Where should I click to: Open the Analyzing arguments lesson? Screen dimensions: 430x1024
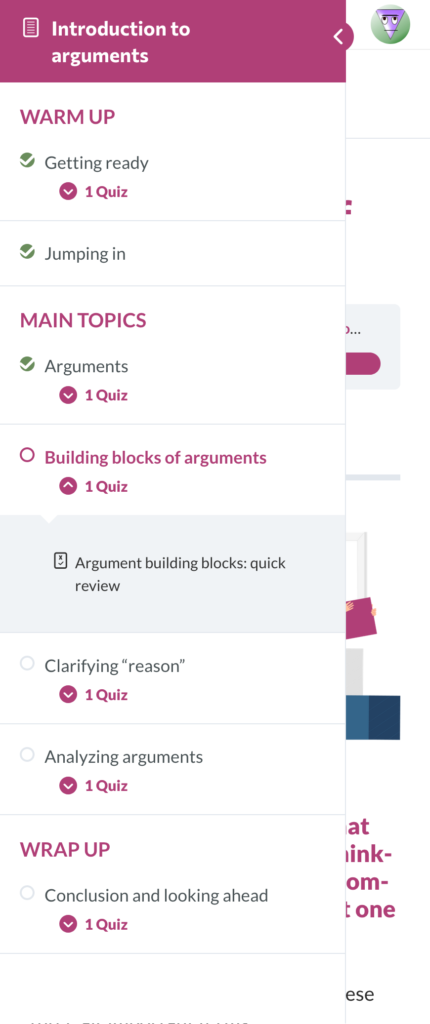tap(124, 757)
